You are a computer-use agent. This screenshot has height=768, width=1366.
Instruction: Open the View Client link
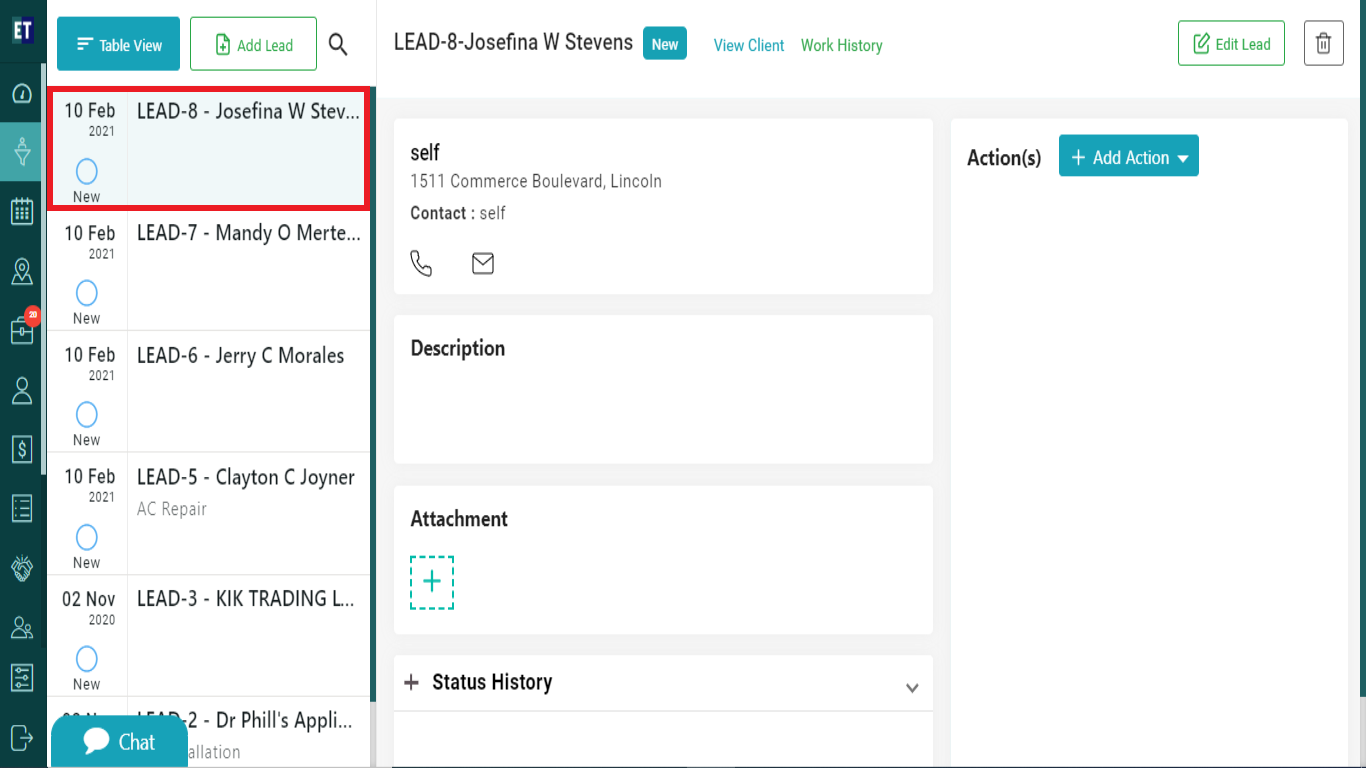tap(749, 45)
